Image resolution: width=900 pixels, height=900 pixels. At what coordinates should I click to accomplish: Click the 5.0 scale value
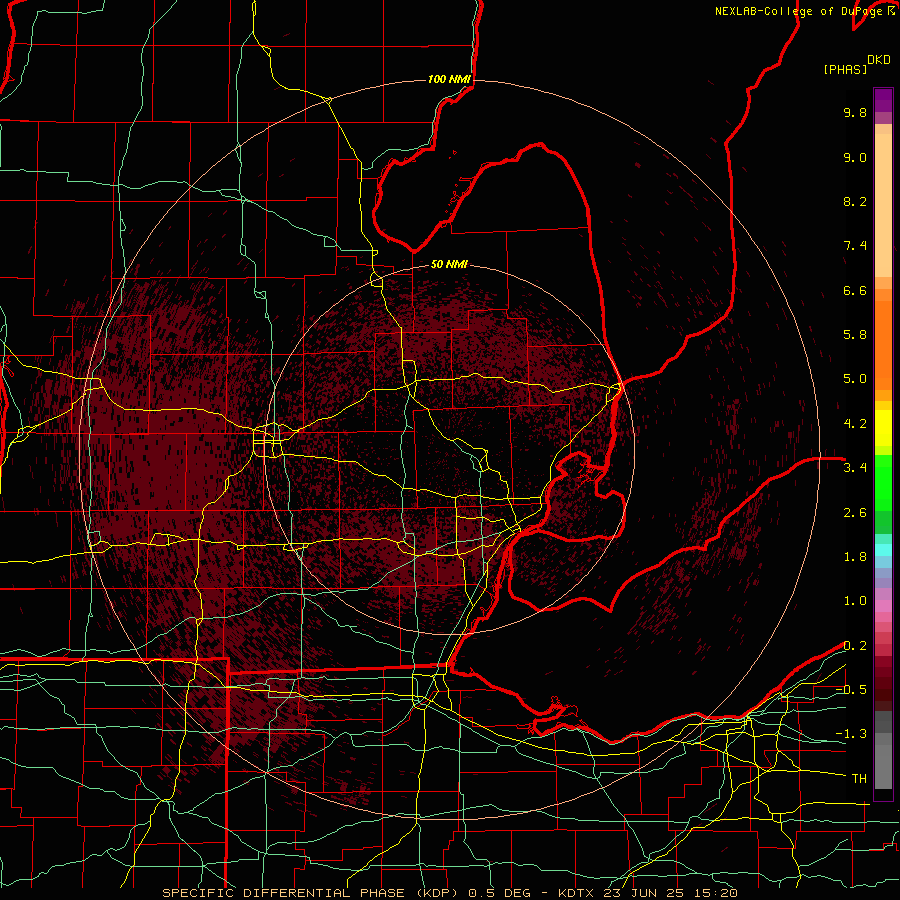(855, 379)
